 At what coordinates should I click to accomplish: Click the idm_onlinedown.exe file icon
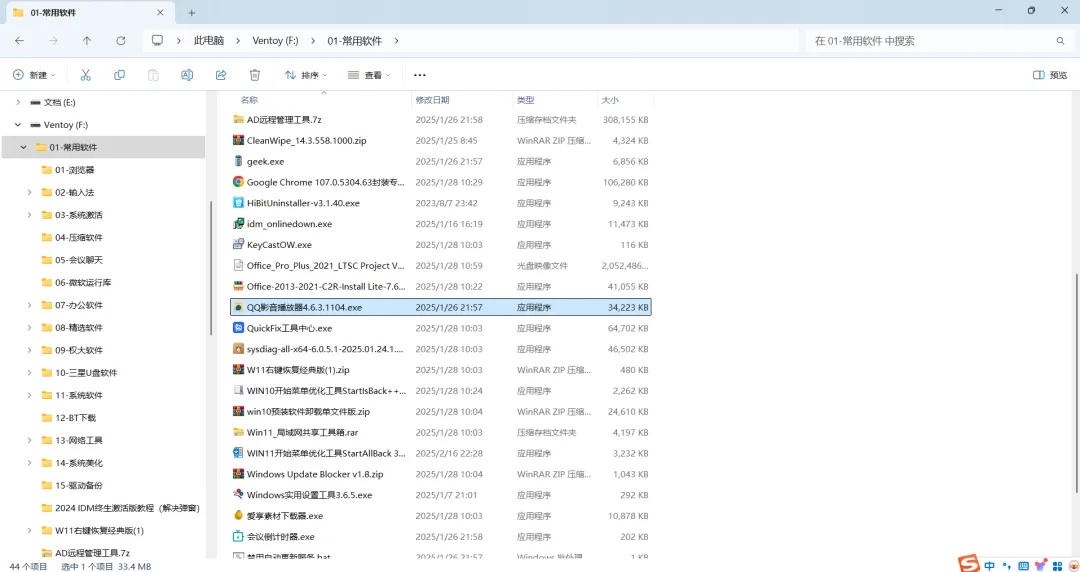[x=238, y=224]
